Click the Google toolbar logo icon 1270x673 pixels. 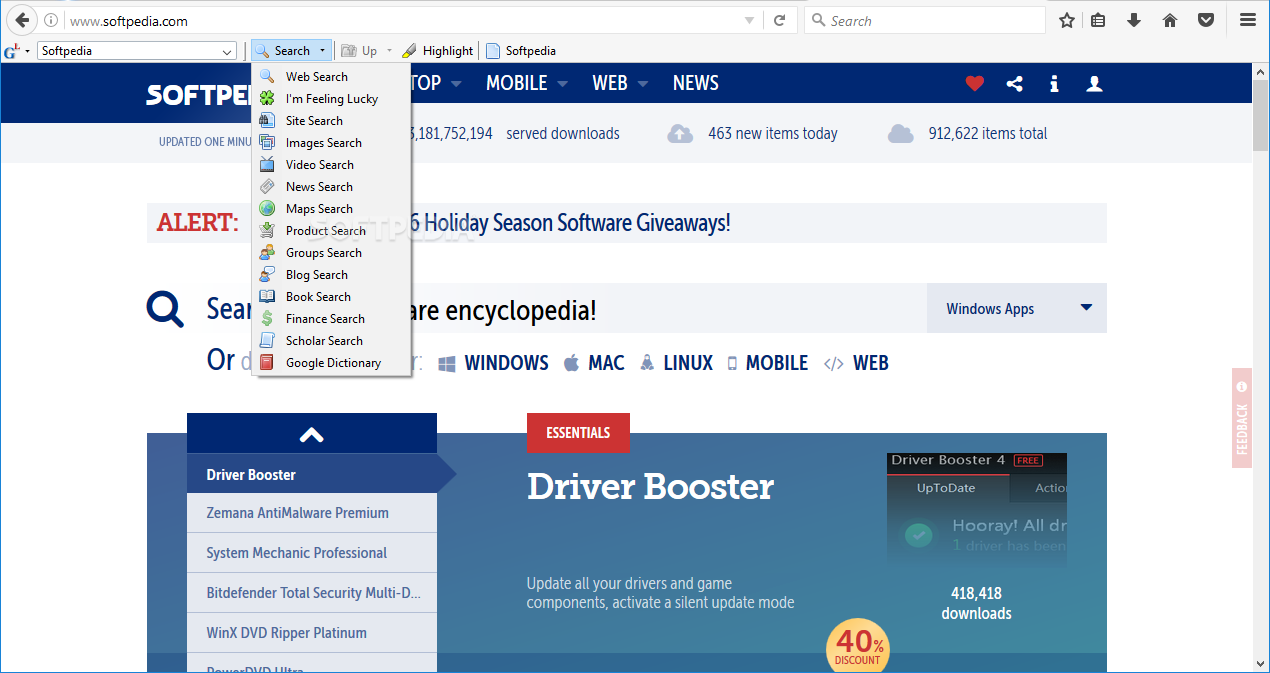[11, 51]
